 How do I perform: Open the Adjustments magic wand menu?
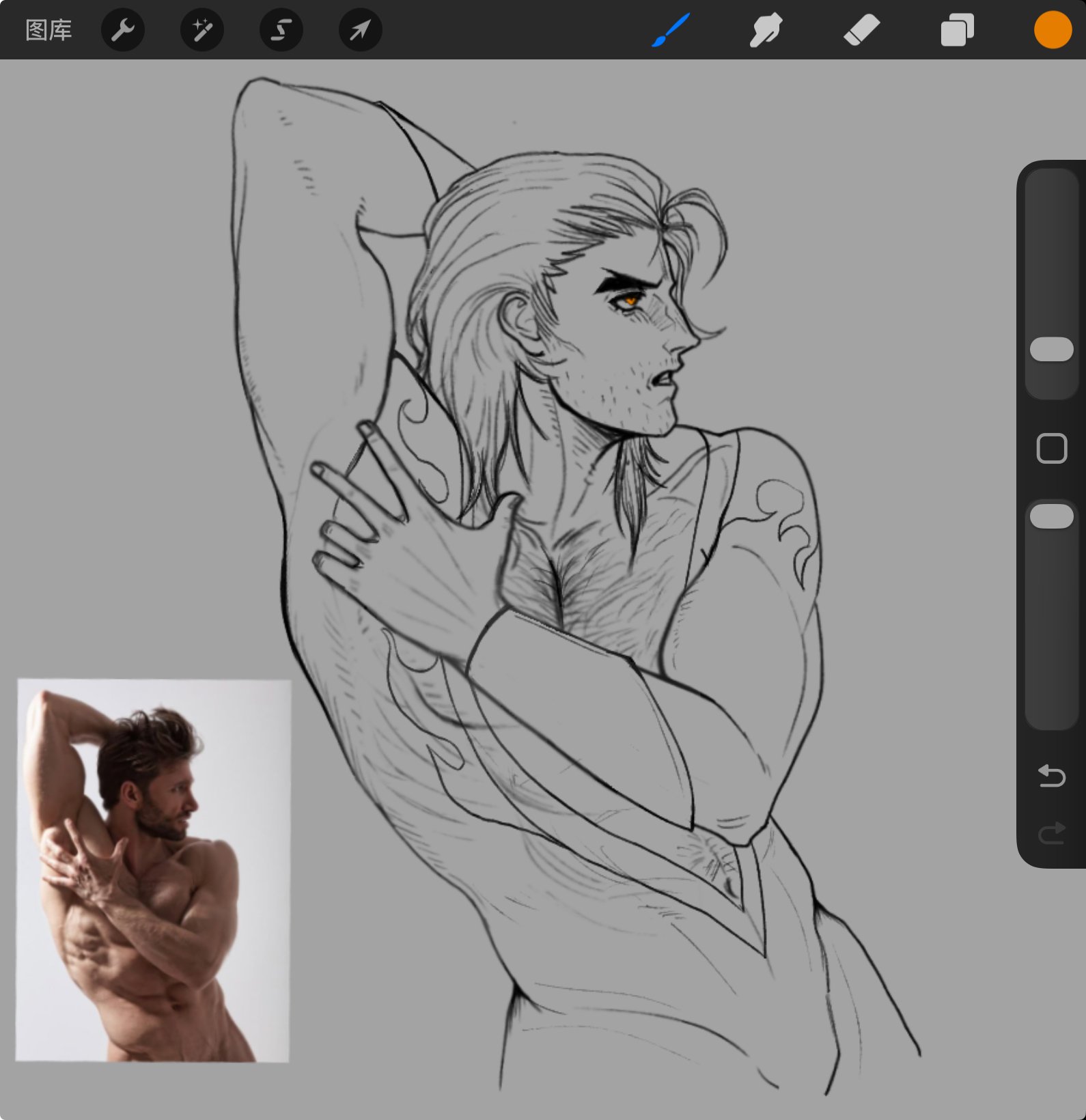click(202, 30)
